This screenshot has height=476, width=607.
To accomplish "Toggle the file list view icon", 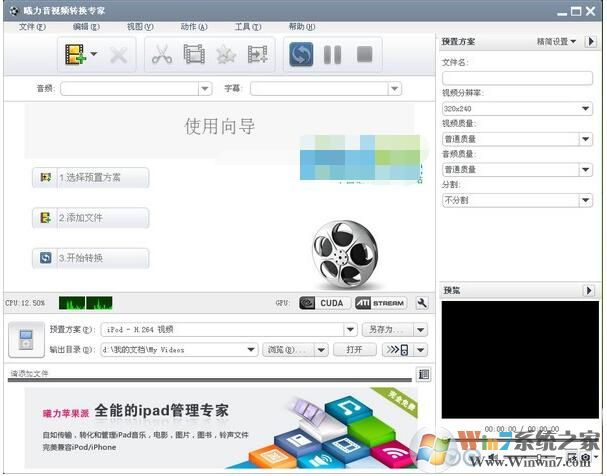I will (x=424, y=374).
